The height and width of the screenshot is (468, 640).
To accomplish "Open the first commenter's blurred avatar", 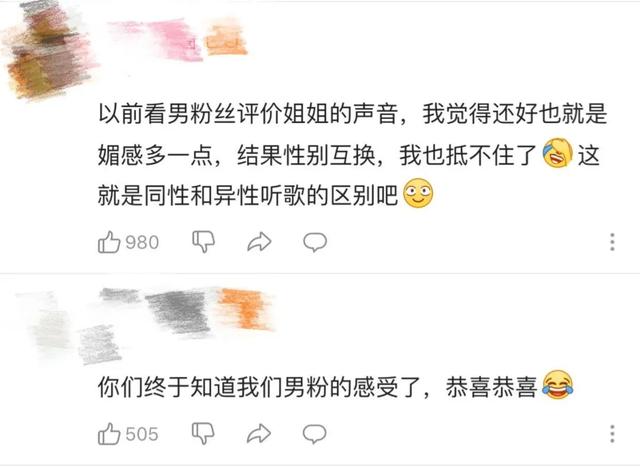I will pyautogui.click(x=48, y=51).
